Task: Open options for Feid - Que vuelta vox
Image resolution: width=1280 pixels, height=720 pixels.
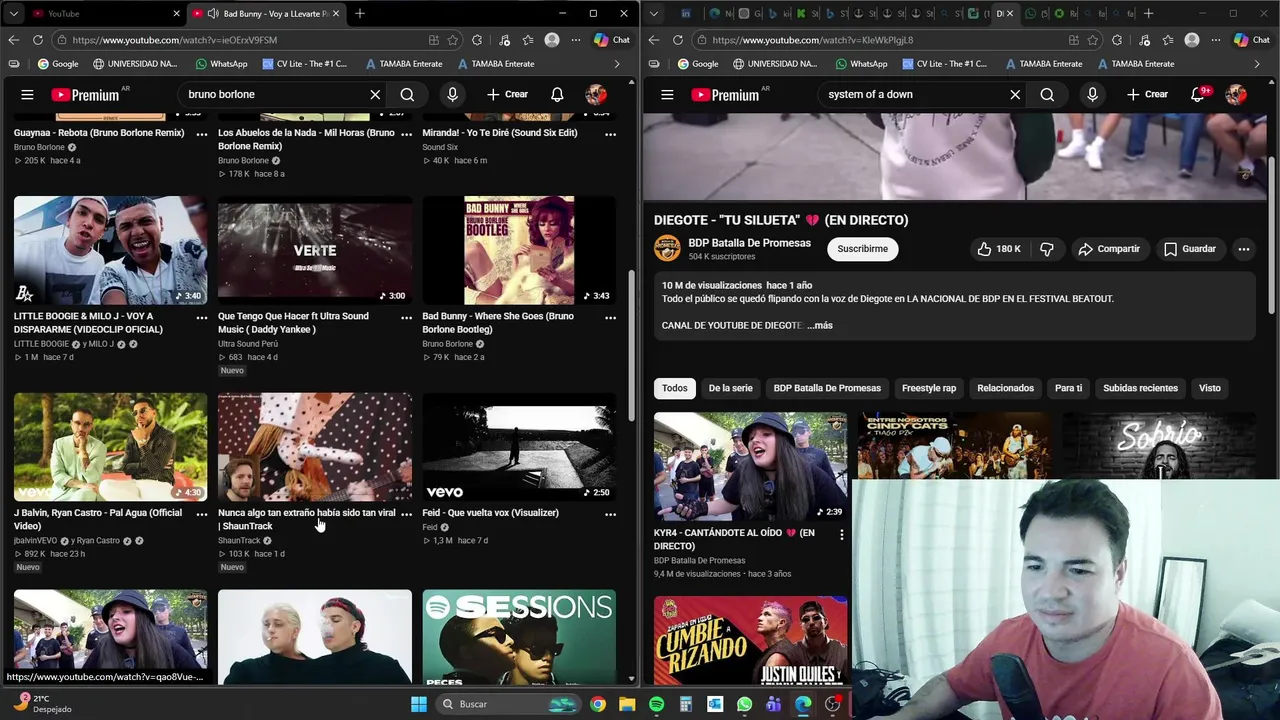Action: [x=610, y=514]
